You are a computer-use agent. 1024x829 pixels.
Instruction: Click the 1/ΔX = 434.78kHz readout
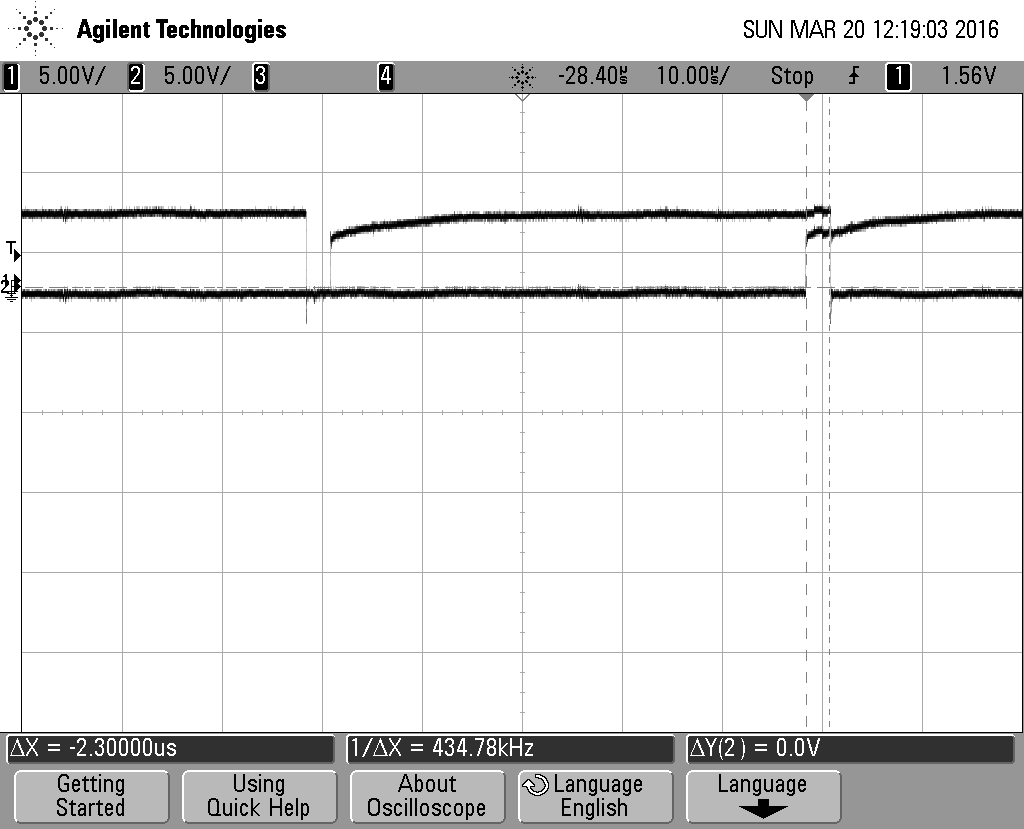(510, 748)
